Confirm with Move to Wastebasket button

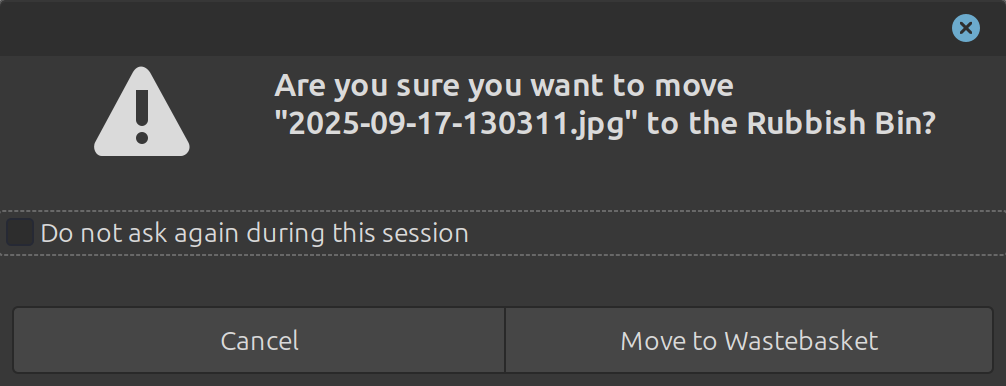click(x=749, y=340)
